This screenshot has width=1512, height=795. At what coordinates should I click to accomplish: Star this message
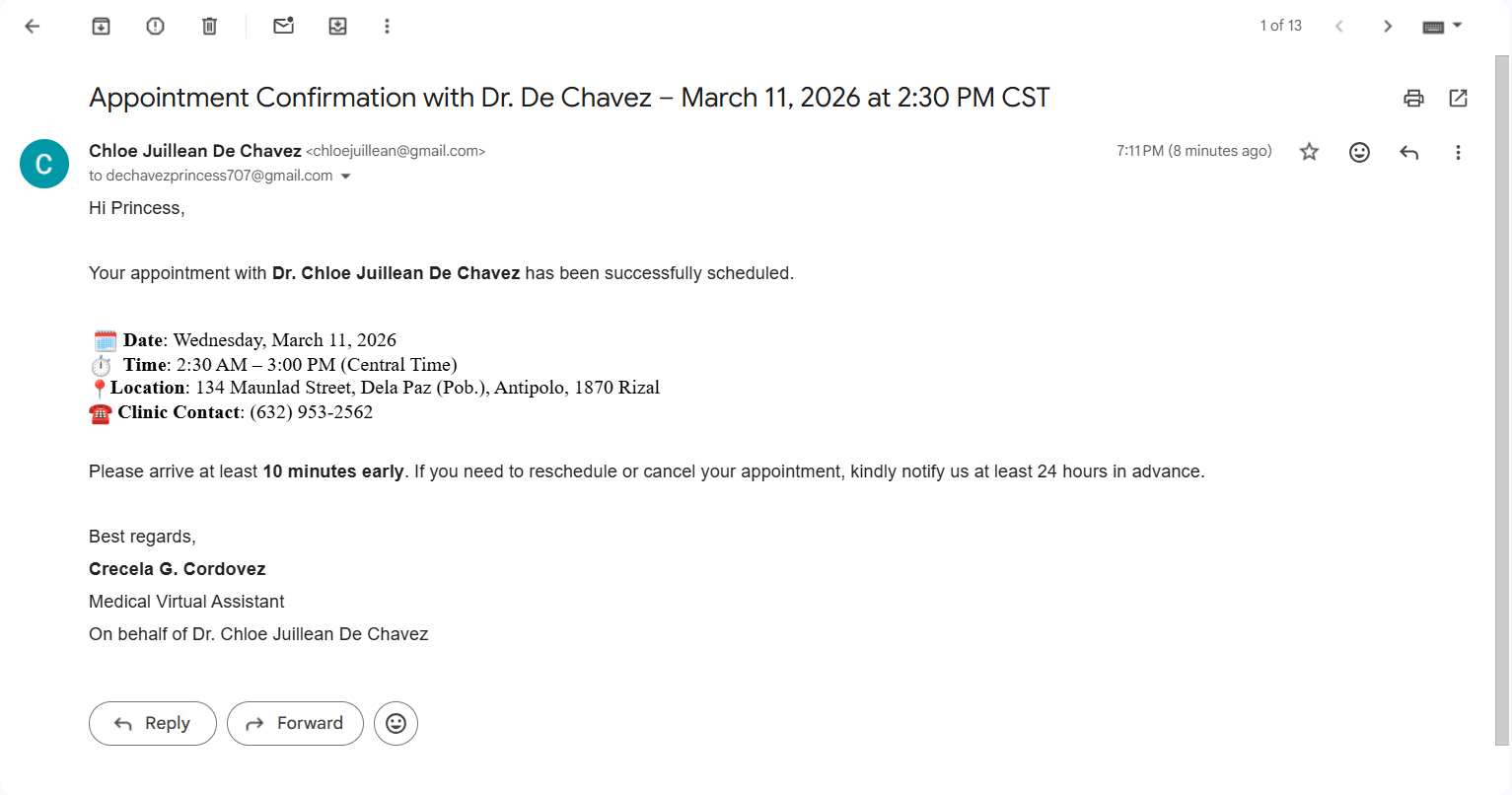coord(1309,152)
